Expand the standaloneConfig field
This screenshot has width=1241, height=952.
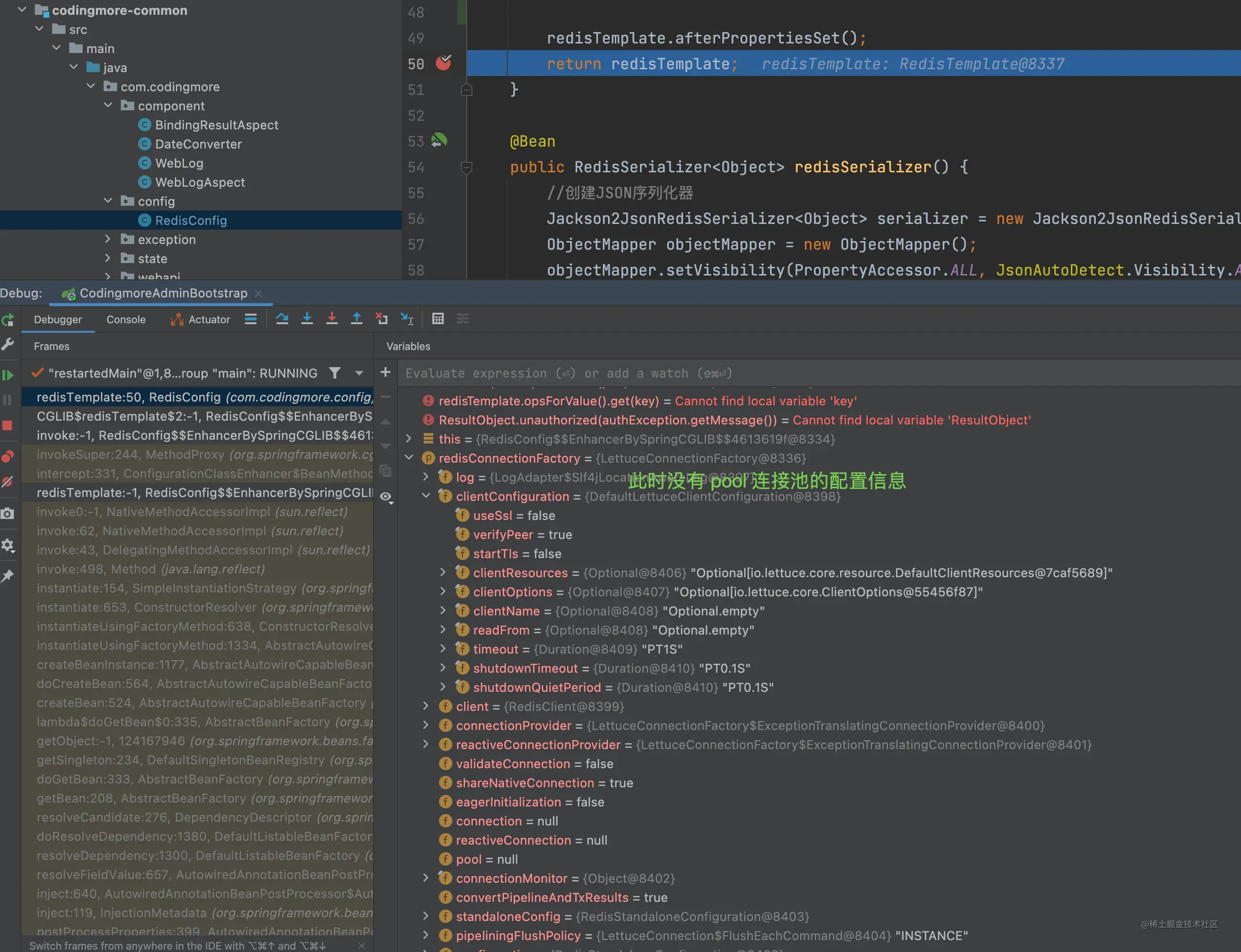coord(426,916)
